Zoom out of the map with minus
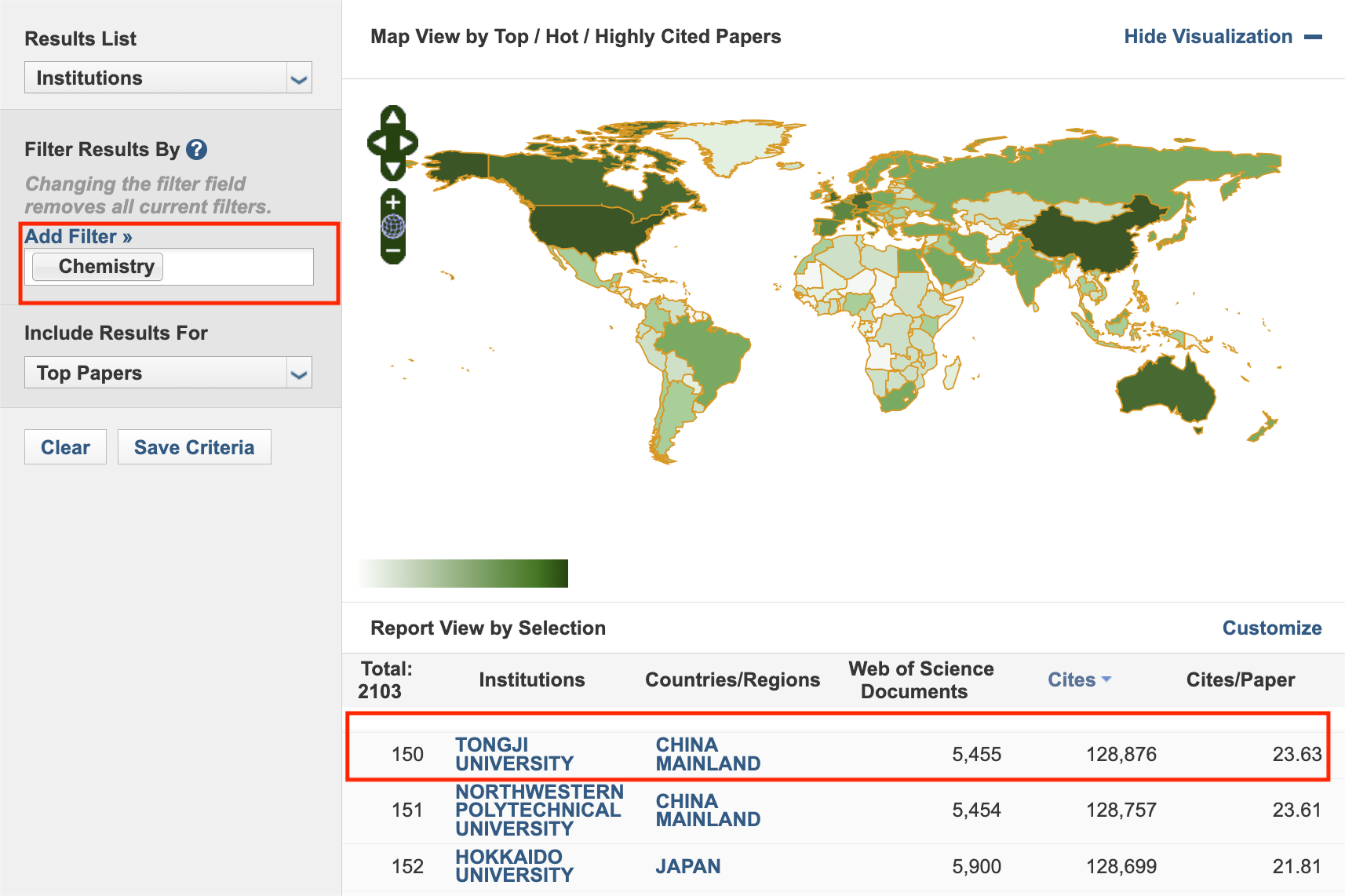 (393, 251)
